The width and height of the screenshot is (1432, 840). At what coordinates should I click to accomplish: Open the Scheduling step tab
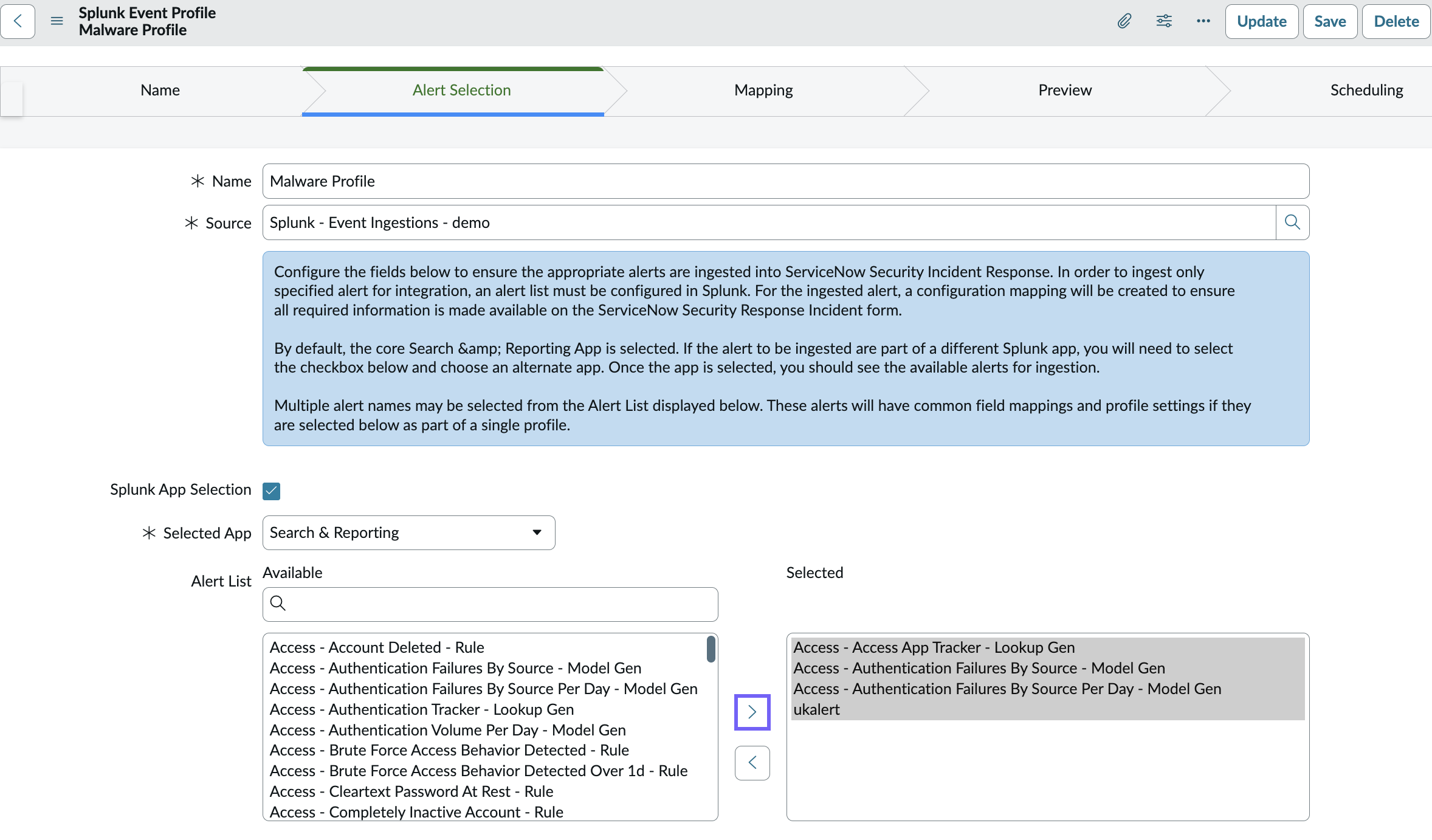point(1366,91)
